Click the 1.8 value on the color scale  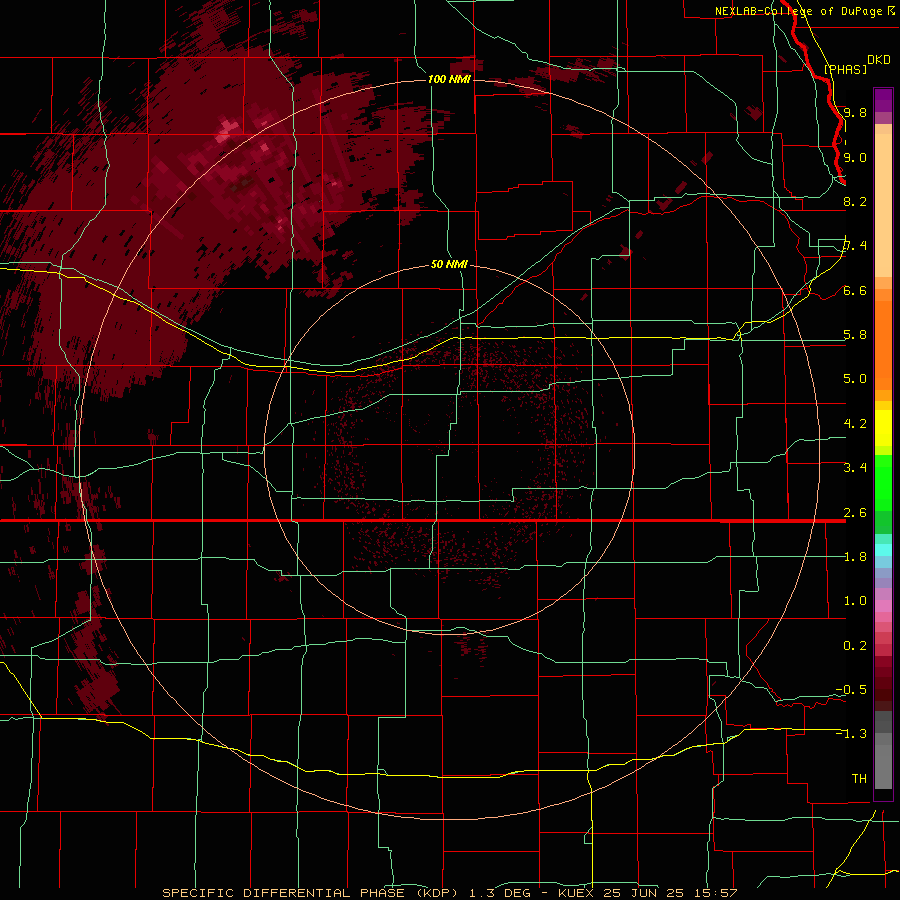[855, 556]
